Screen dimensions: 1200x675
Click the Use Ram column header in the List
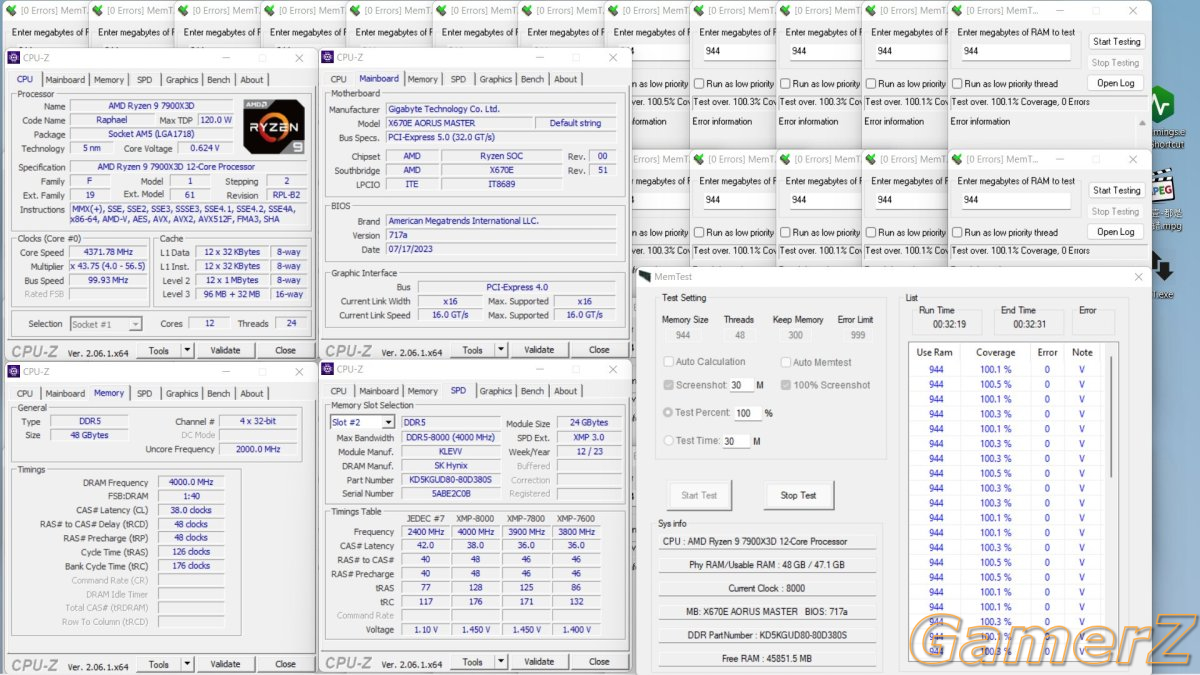(x=935, y=352)
